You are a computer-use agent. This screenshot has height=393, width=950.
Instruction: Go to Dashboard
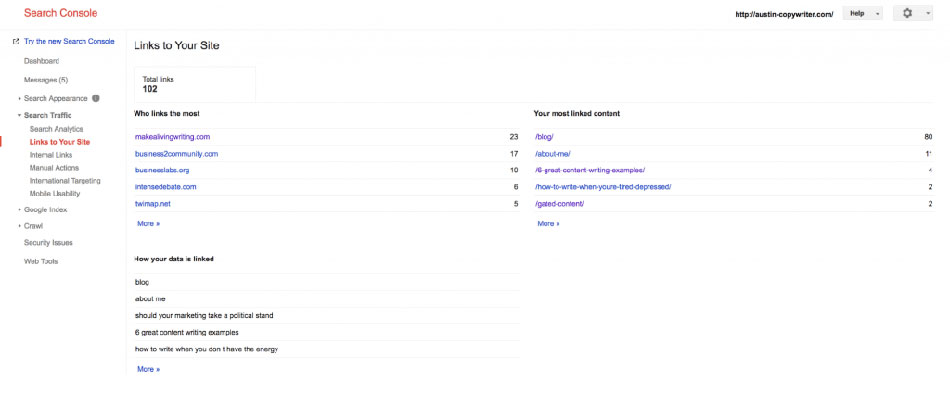tap(41, 61)
